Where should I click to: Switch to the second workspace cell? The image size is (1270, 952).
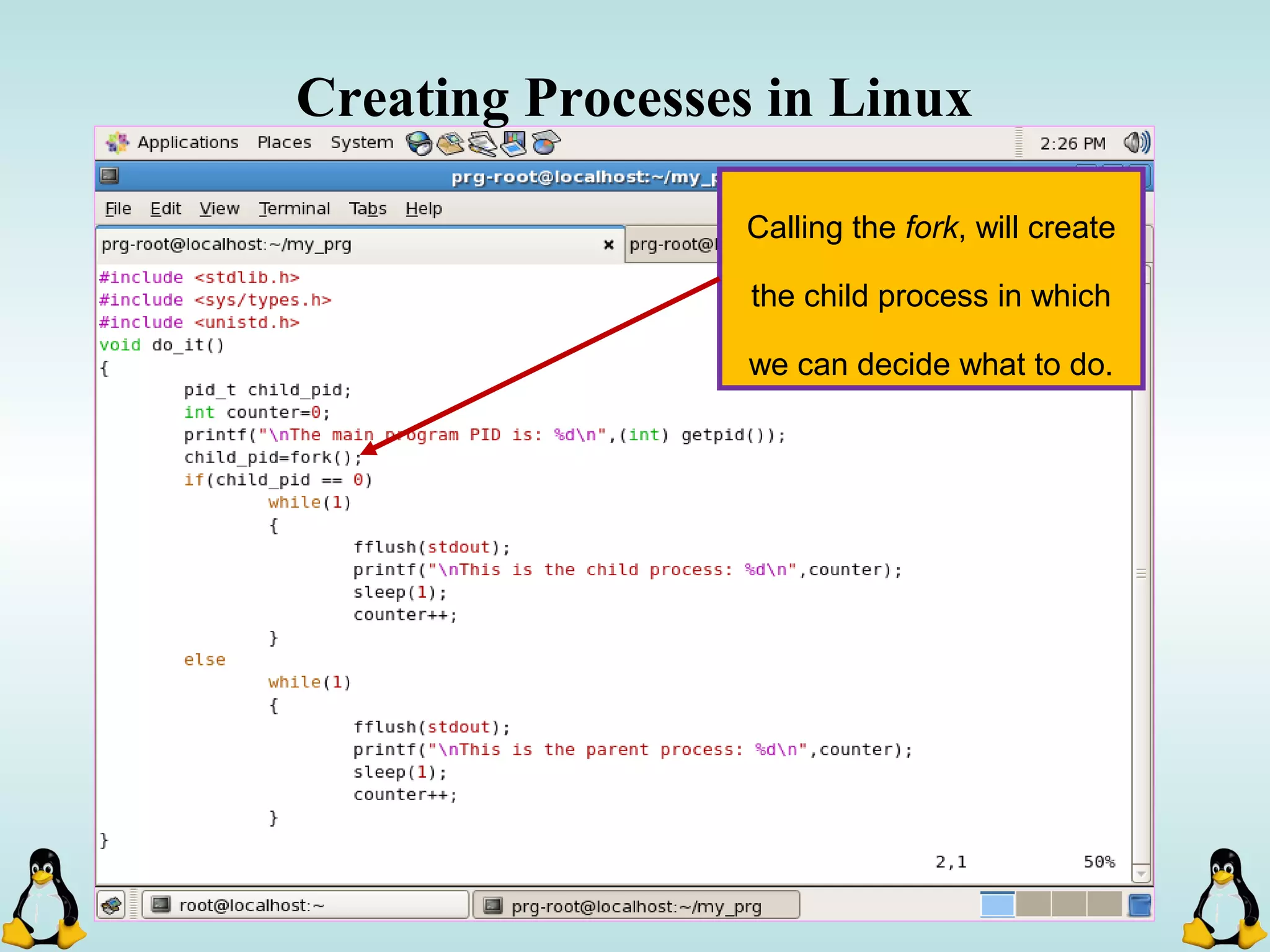click(1033, 905)
